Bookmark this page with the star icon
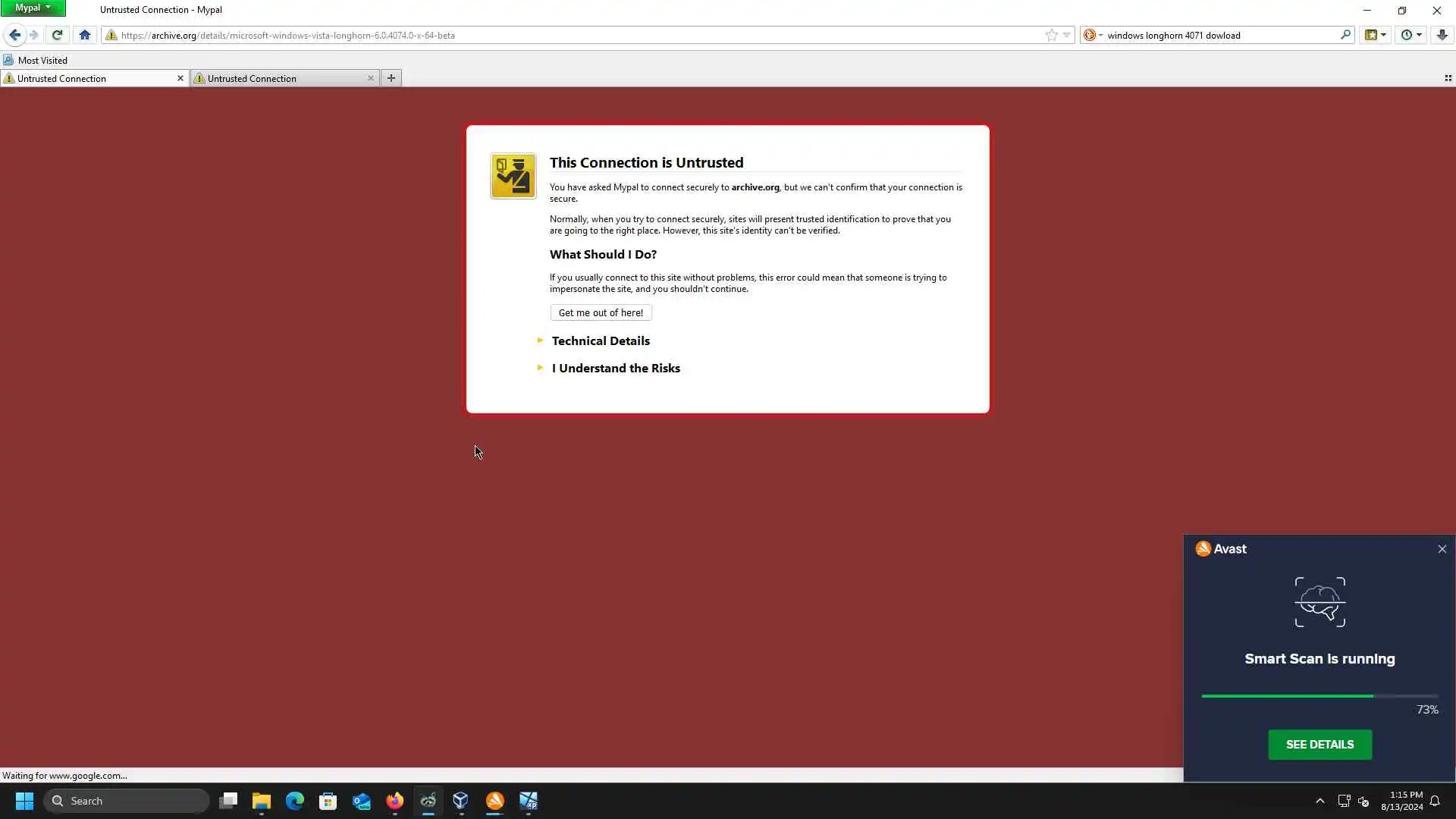 pos(1051,35)
